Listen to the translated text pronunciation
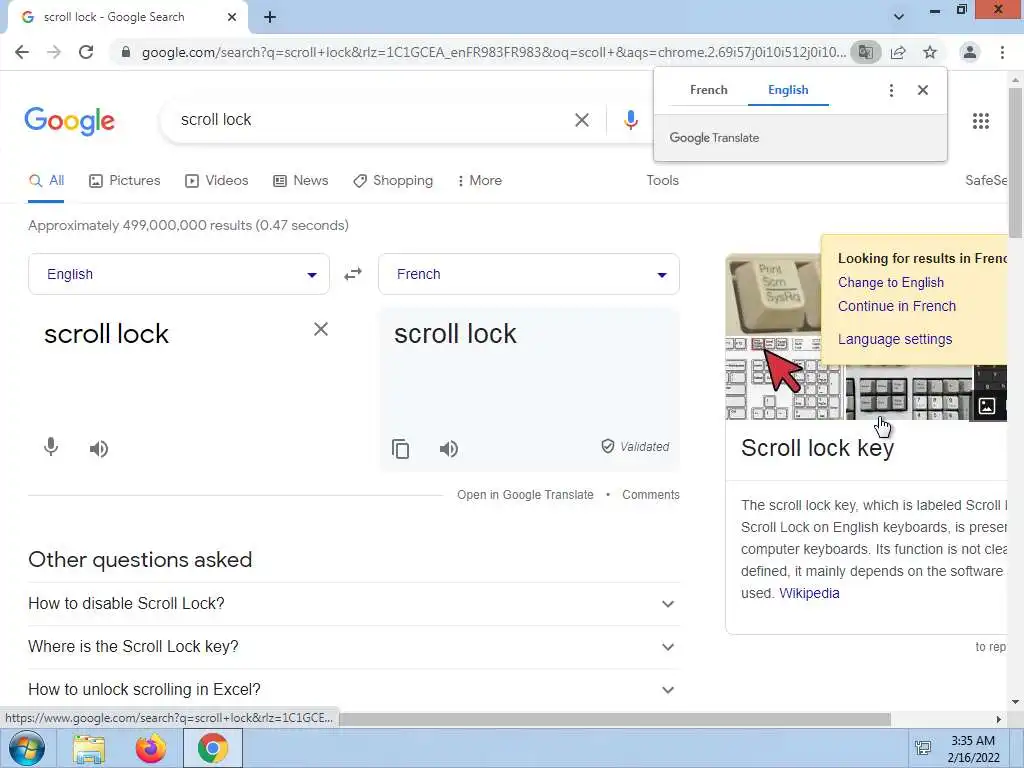 [449, 449]
